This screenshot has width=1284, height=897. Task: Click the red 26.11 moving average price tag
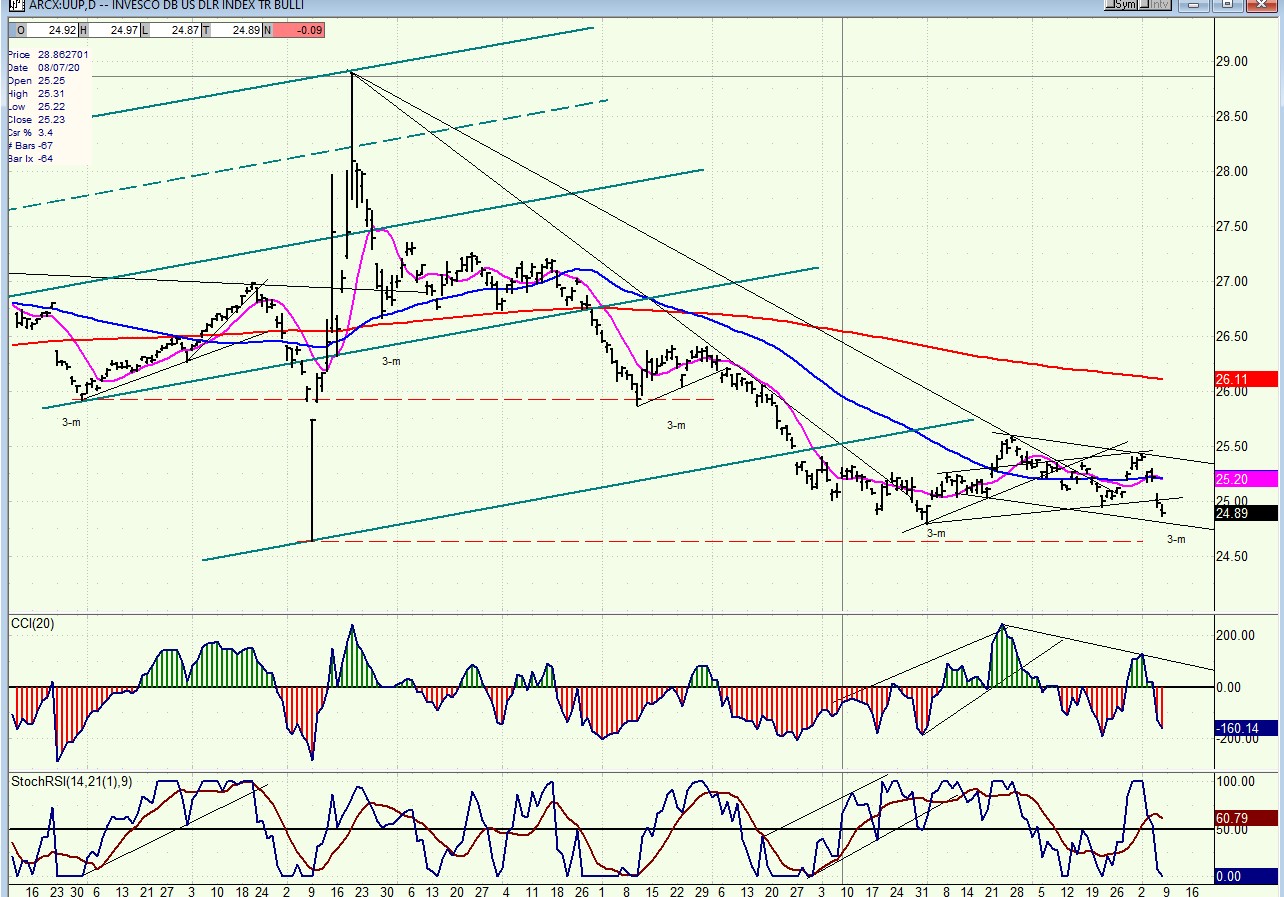tap(1245, 379)
